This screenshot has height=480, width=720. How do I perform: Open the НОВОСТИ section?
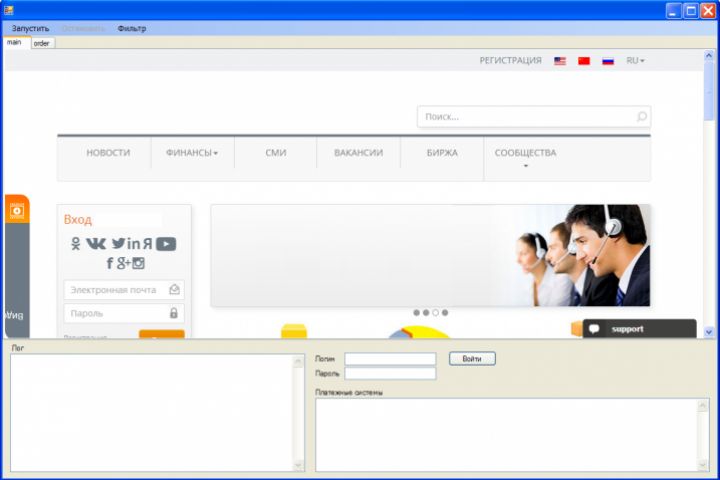108,152
